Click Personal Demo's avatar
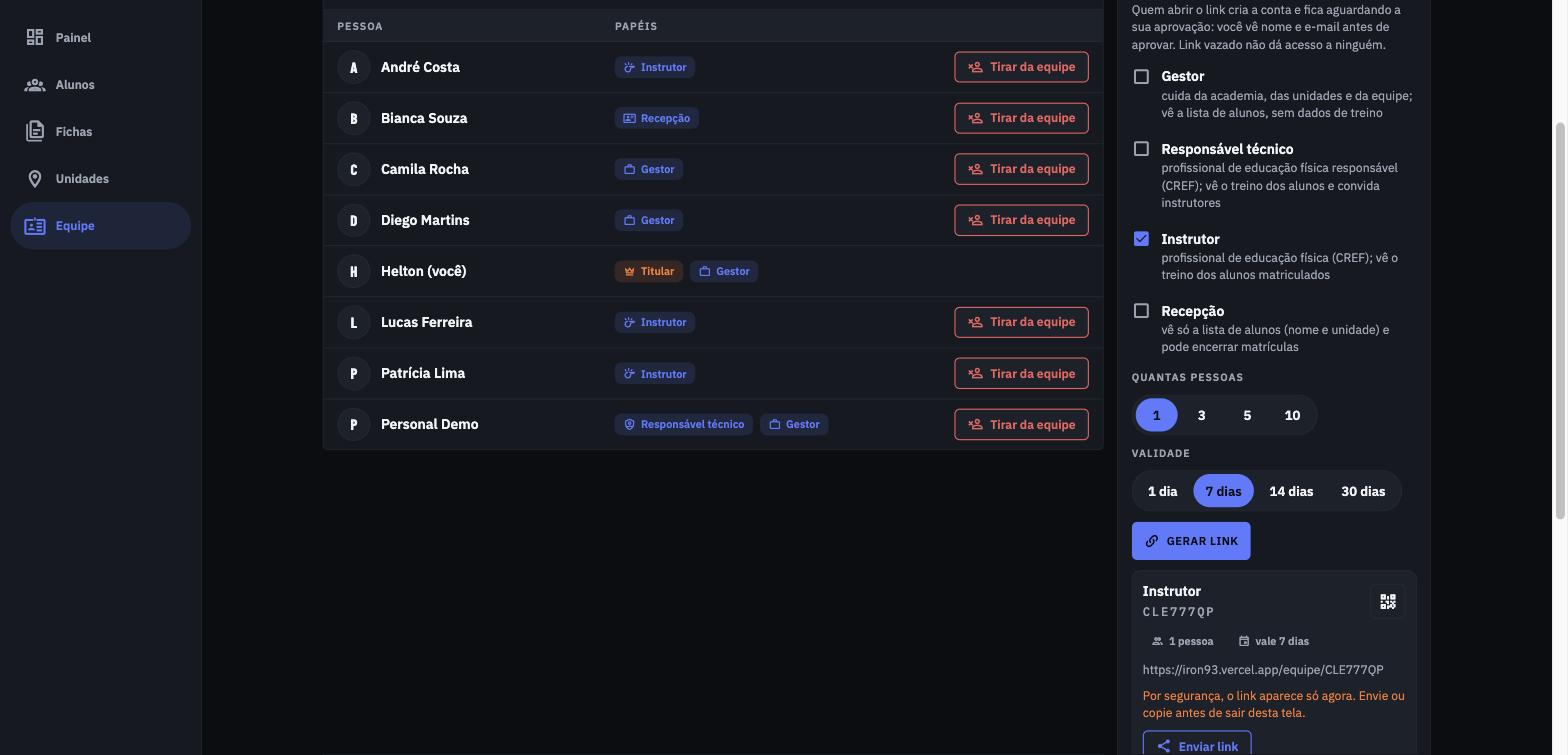This screenshot has height=755, width=1568. click(x=354, y=424)
